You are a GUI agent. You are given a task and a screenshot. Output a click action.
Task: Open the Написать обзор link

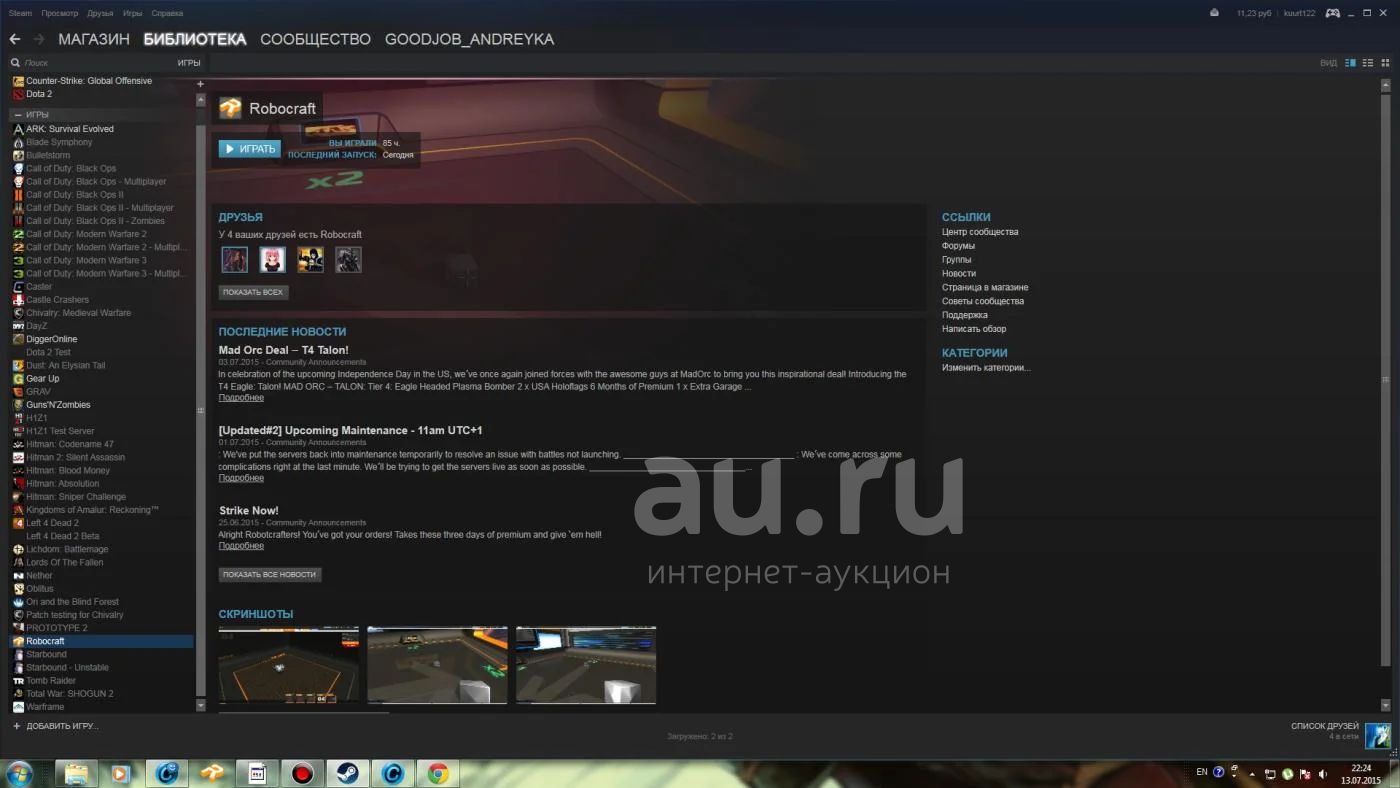coord(974,329)
